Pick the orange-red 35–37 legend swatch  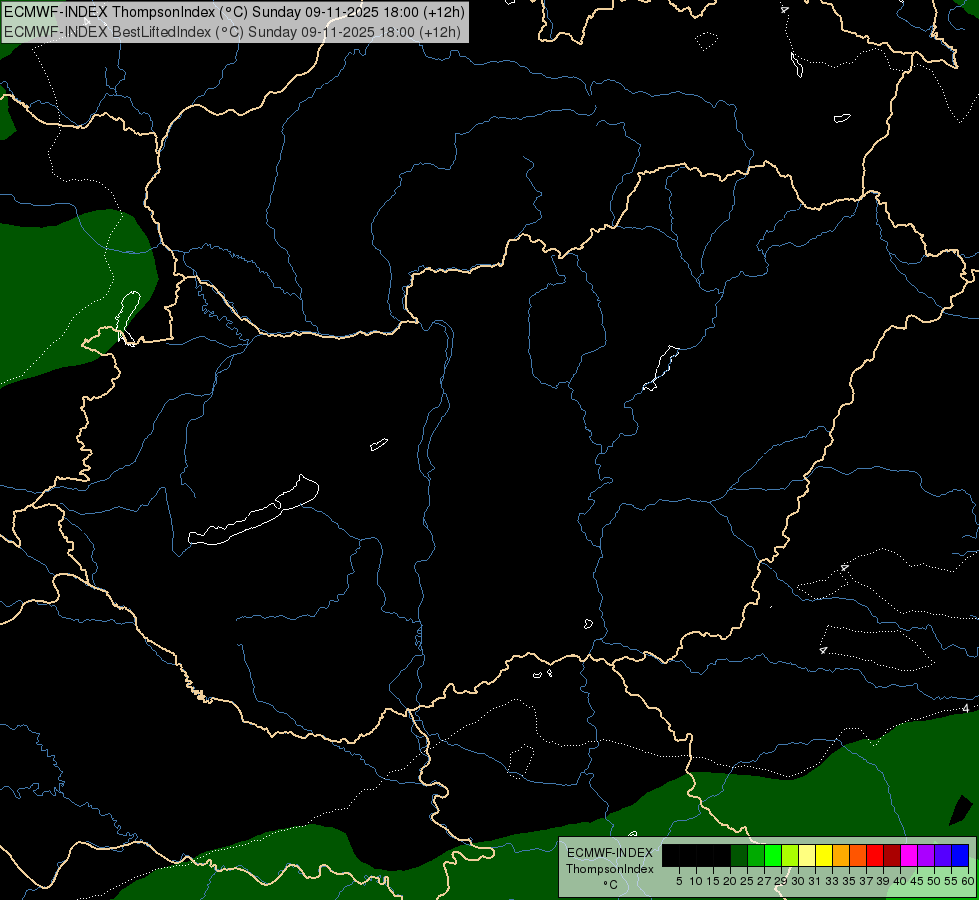pos(858,855)
